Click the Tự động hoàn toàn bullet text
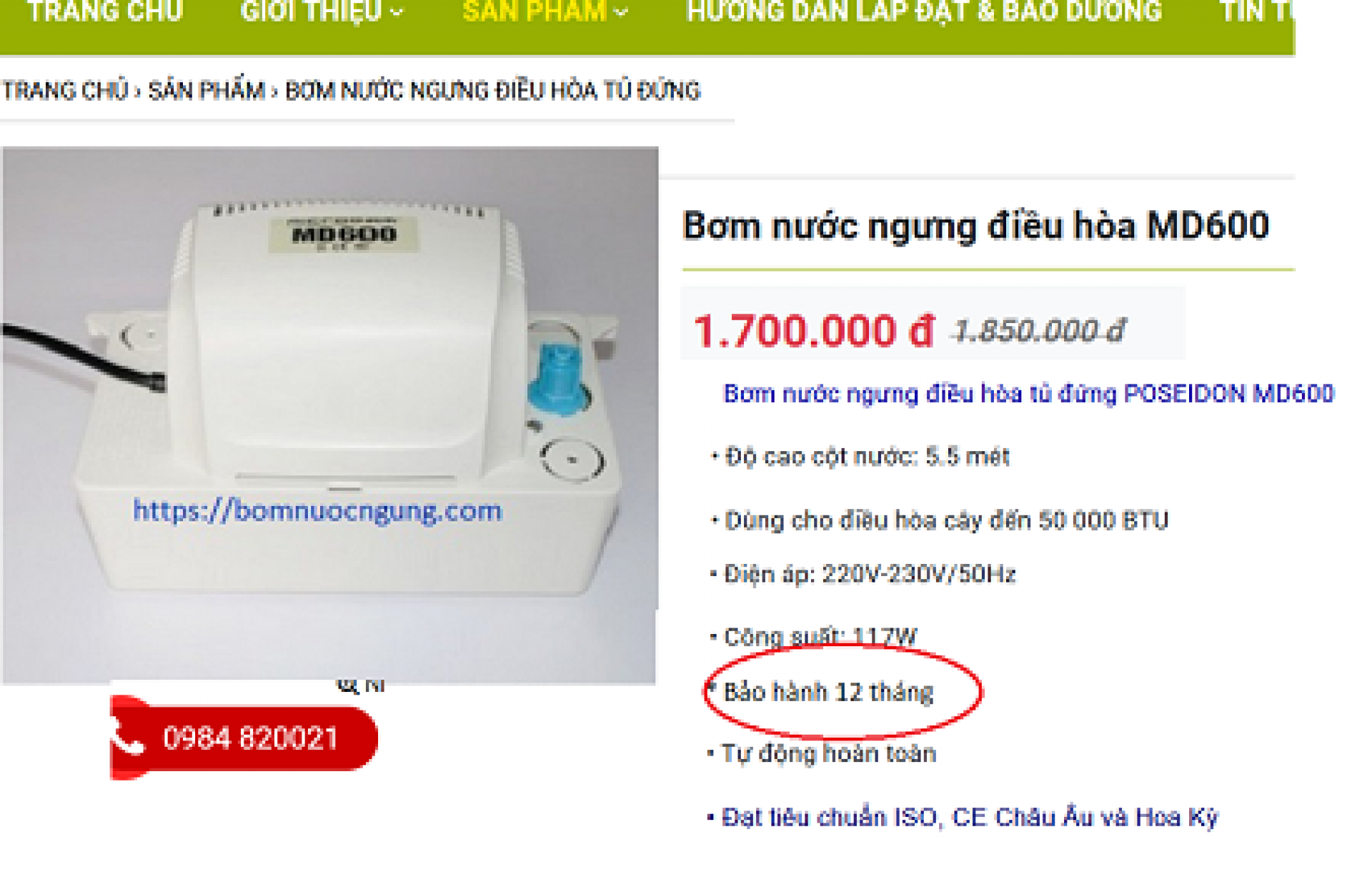 point(828,753)
